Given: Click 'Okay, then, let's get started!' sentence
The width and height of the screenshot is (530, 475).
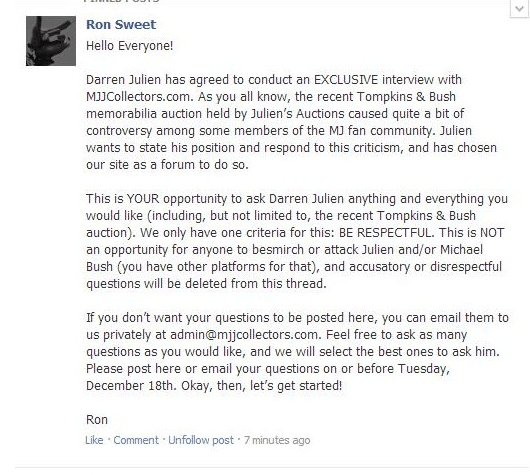Looking at the screenshot, I should pos(262,386).
